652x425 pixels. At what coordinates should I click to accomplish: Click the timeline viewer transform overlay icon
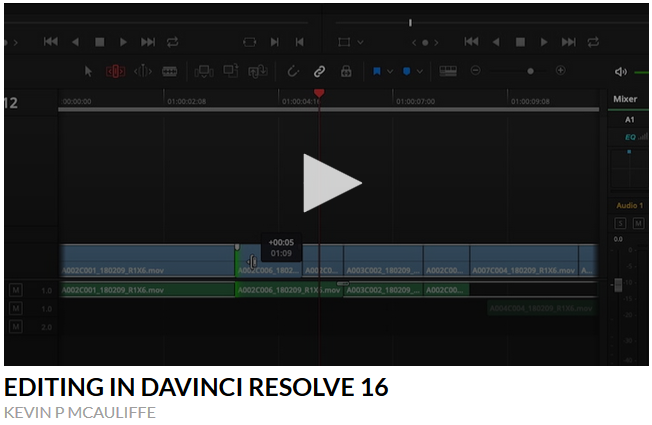(x=344, y=42)
